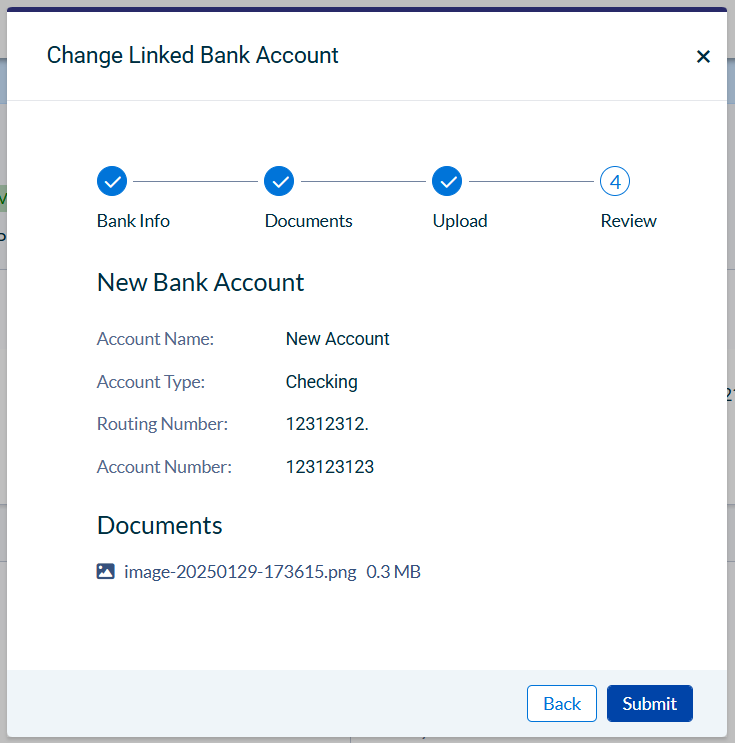
Task: Open the Review step label
Action: (x=628, y=221)
